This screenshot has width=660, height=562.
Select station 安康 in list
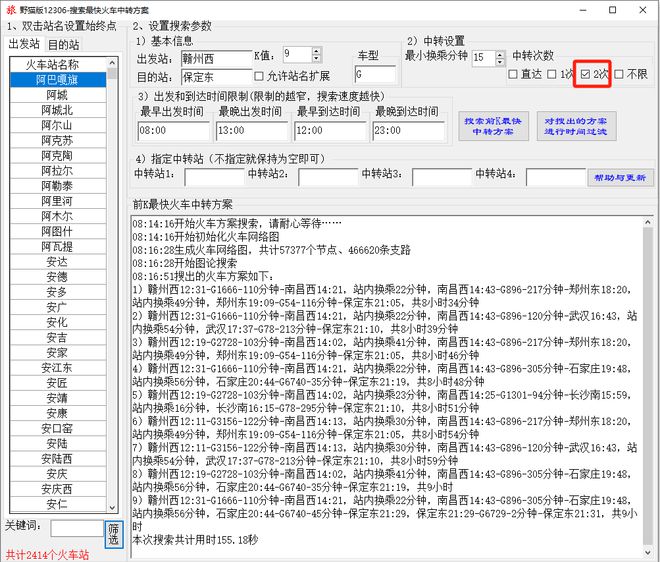coord(57,413)
